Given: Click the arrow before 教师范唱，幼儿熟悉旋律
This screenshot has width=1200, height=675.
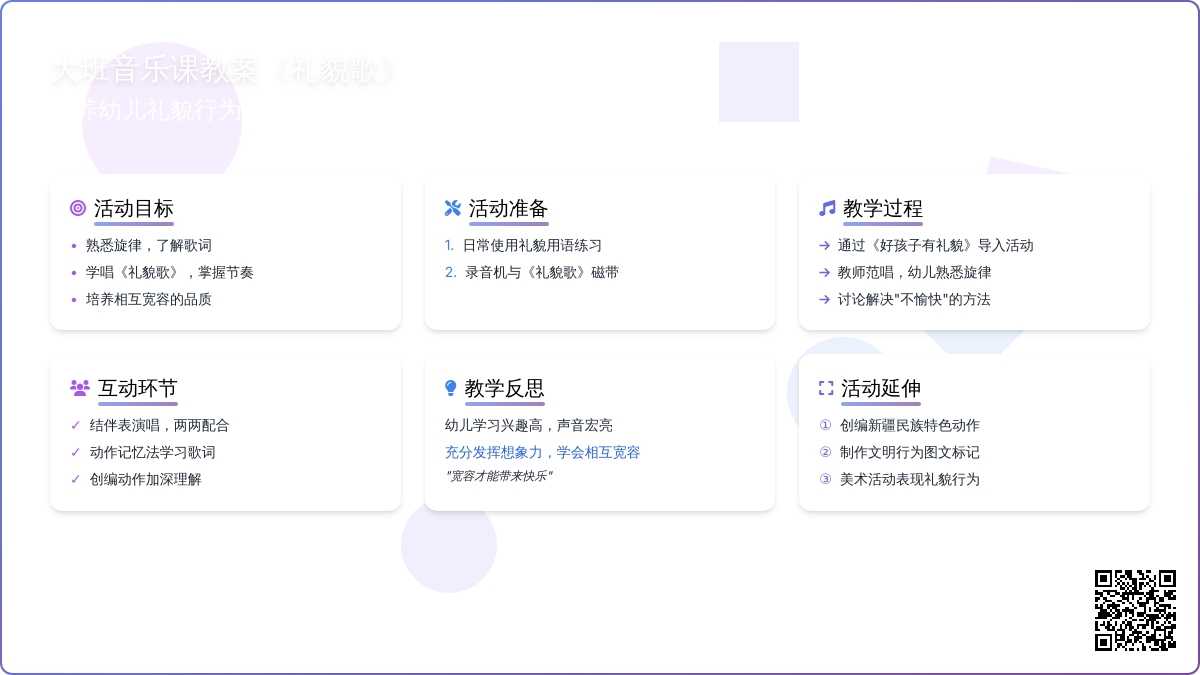Looking at the screenshot, I should pyautogui.click(x=824, y=272).
